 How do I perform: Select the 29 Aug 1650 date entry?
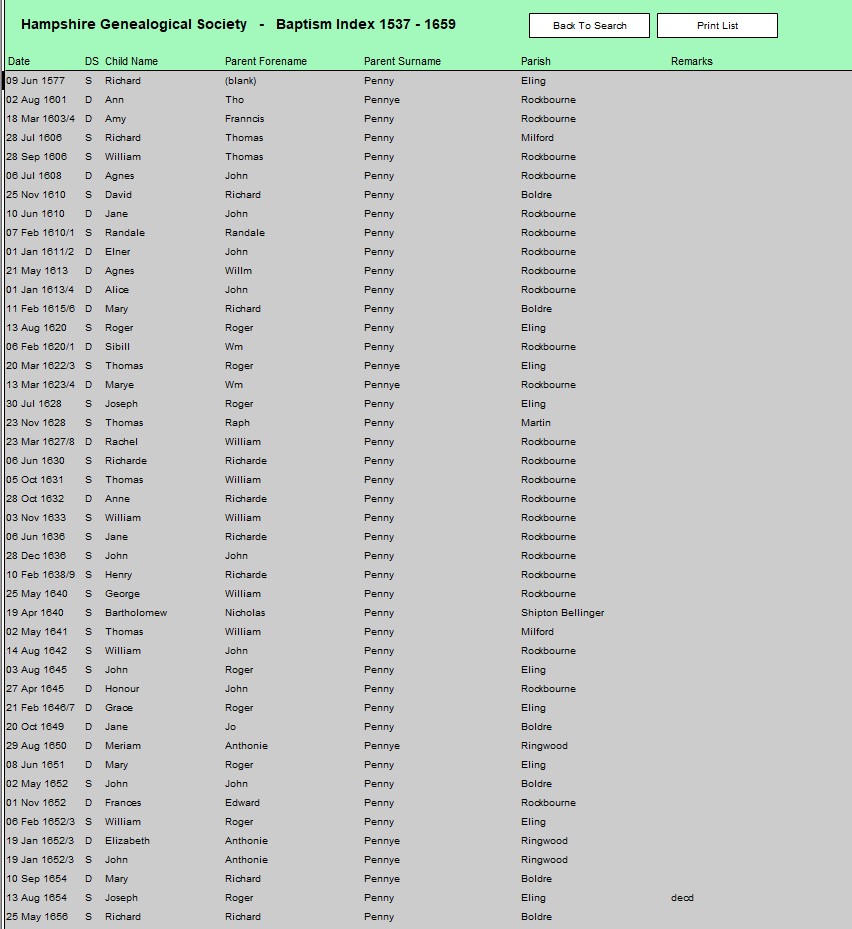coord(36,746)
